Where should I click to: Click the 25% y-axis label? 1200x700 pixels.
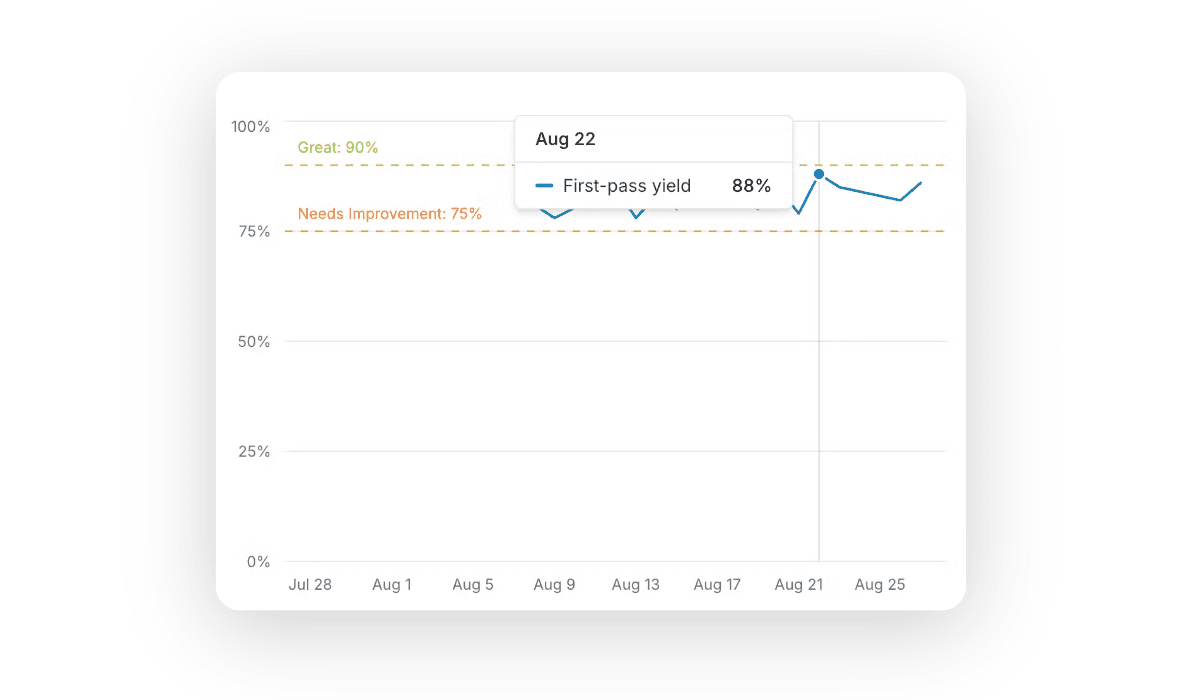click(254, 451)
